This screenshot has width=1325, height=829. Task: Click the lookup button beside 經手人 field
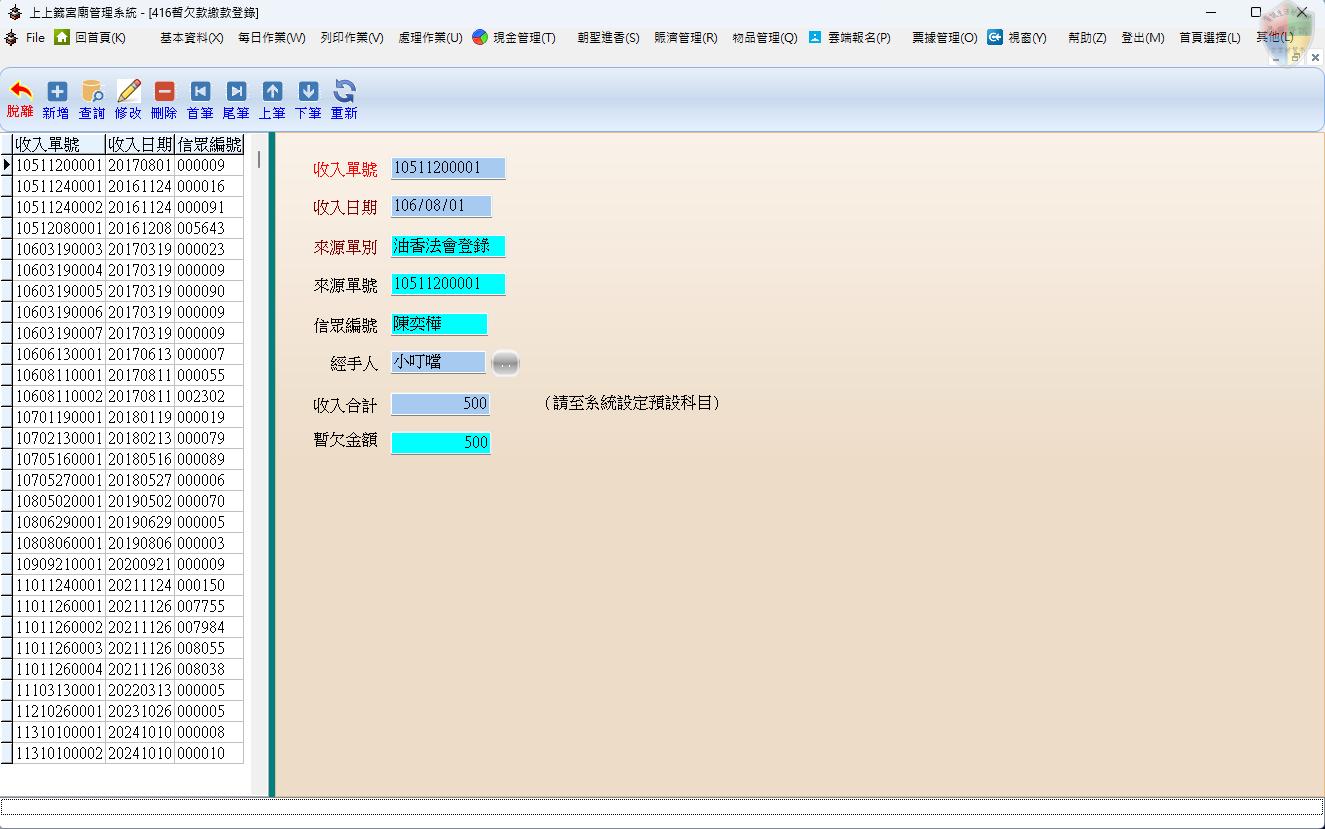pos(506,363)
